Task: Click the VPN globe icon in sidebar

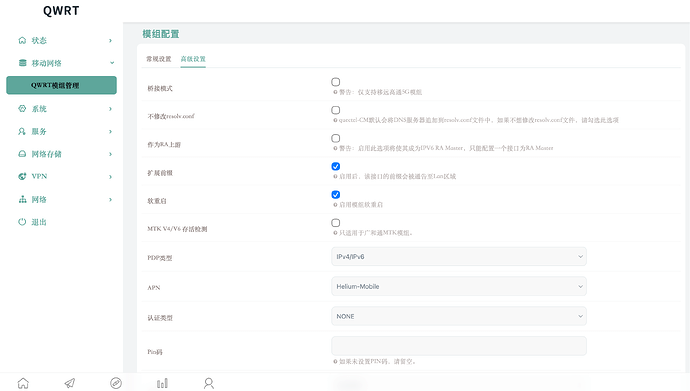Action: tap(22, 176)
